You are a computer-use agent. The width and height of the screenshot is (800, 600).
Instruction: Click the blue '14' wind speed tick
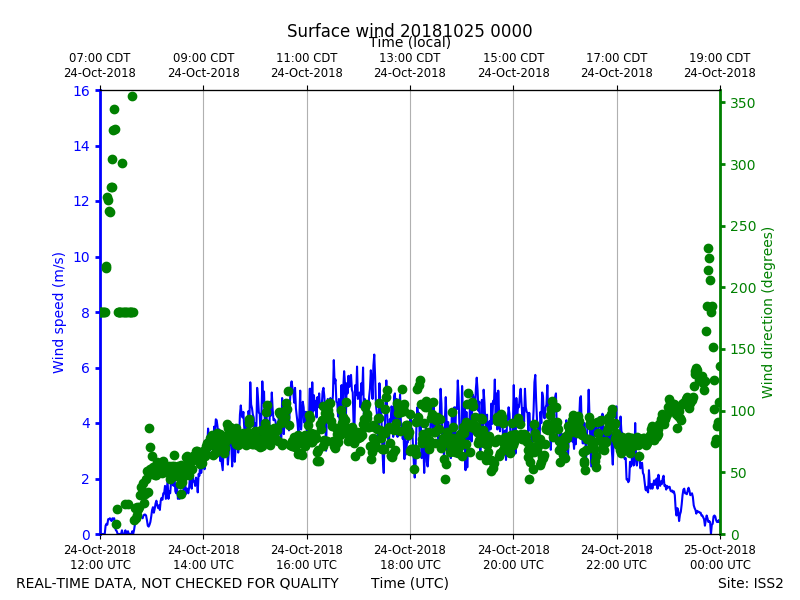coord(81,146)
